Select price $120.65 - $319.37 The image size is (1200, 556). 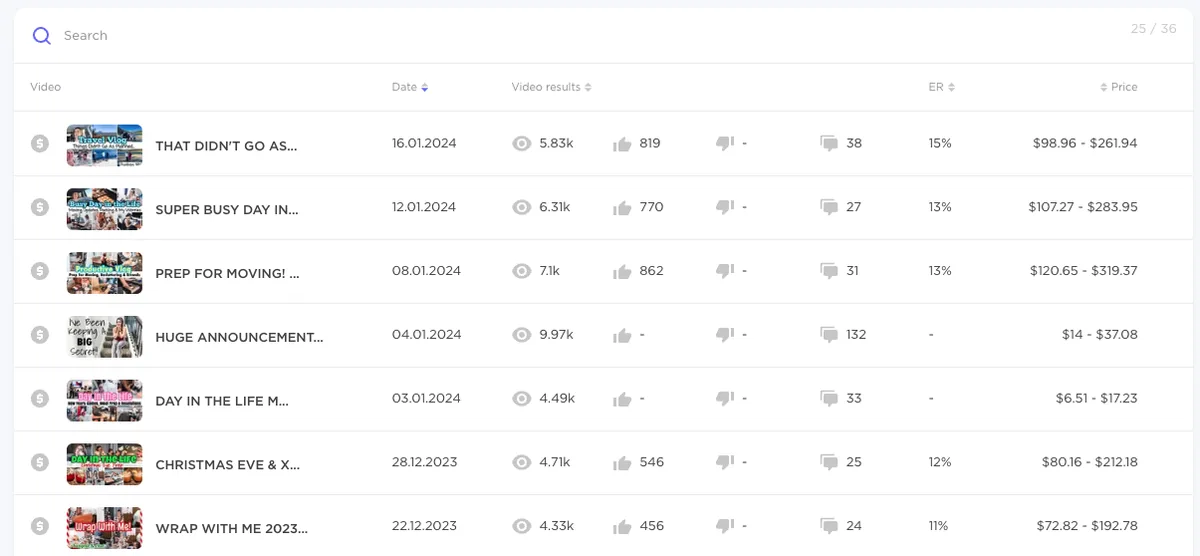(1084, 271)
